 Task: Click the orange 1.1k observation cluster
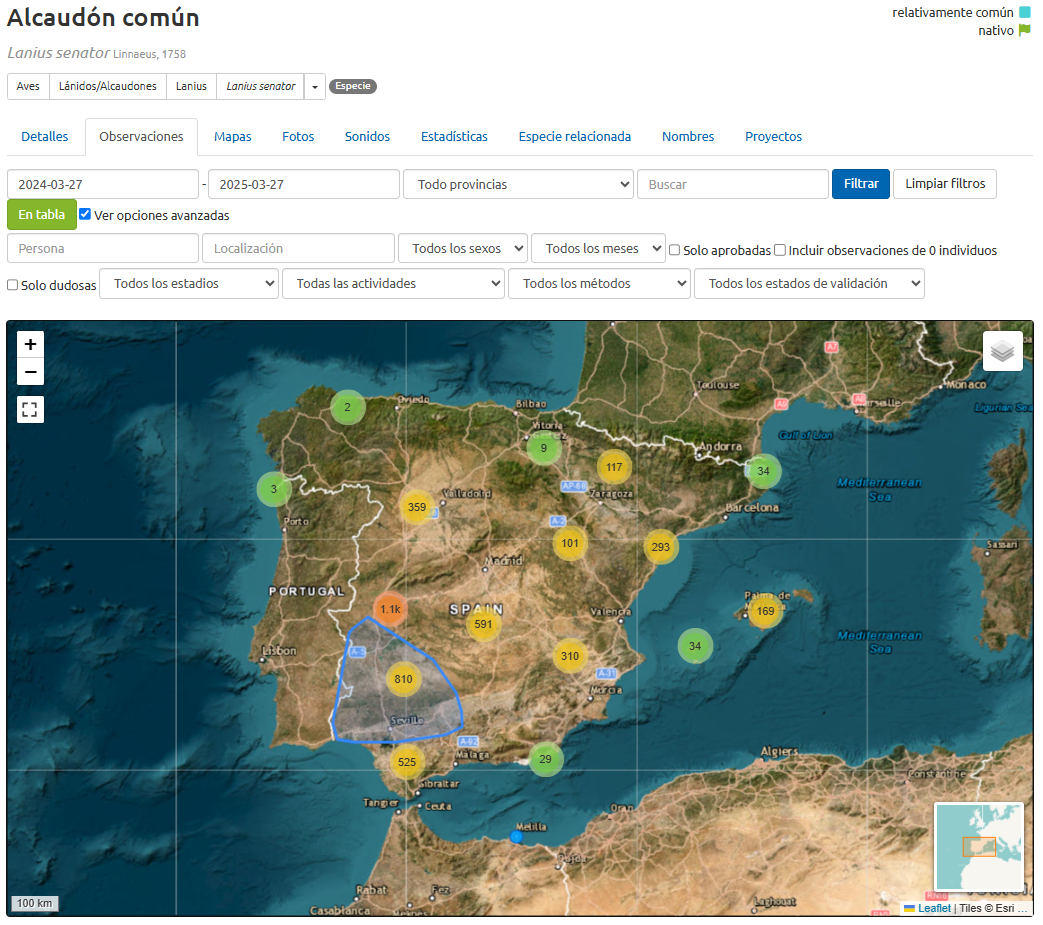click(390, 609)
